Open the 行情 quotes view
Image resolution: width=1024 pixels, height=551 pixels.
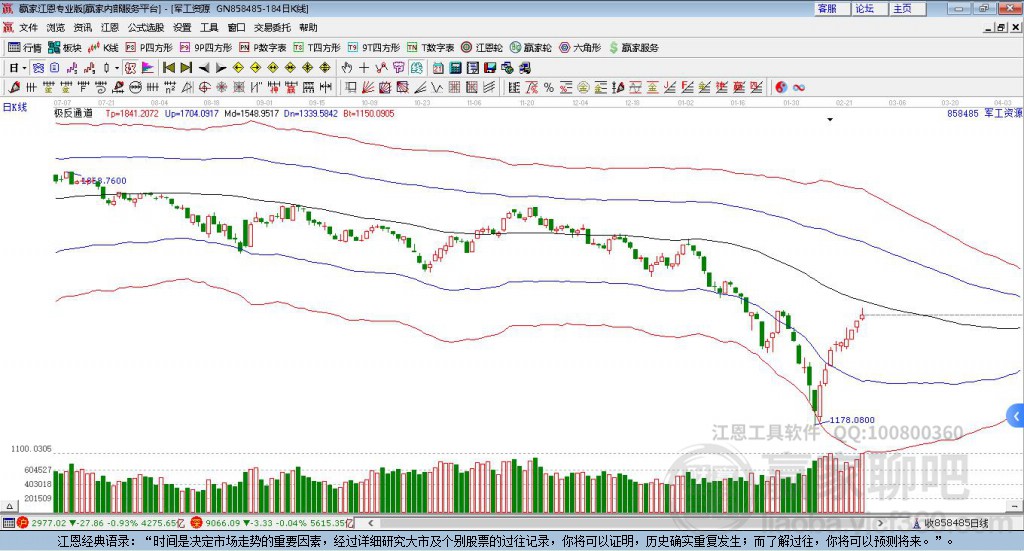pyautogui.click(x=25, y=48)
